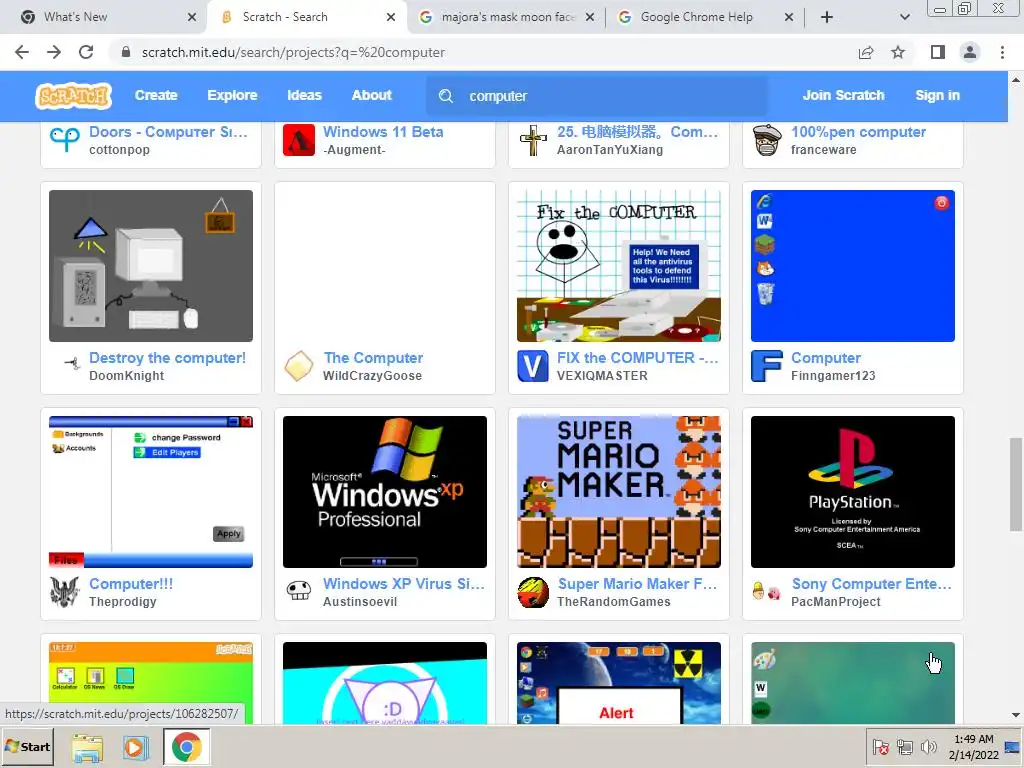Click cottonpop's user avatar
The width and height of the screenshot is (1024, 768).
click(65, 140)
